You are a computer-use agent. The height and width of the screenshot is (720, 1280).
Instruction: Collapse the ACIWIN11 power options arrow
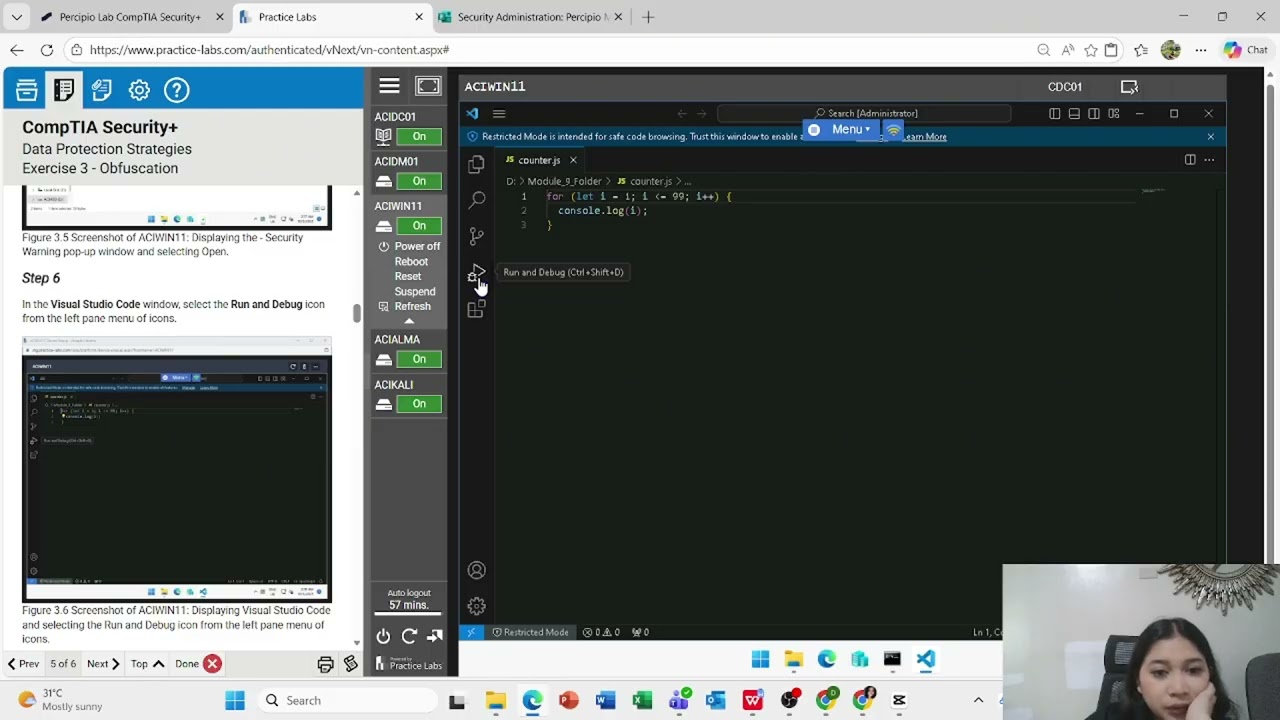409,321
